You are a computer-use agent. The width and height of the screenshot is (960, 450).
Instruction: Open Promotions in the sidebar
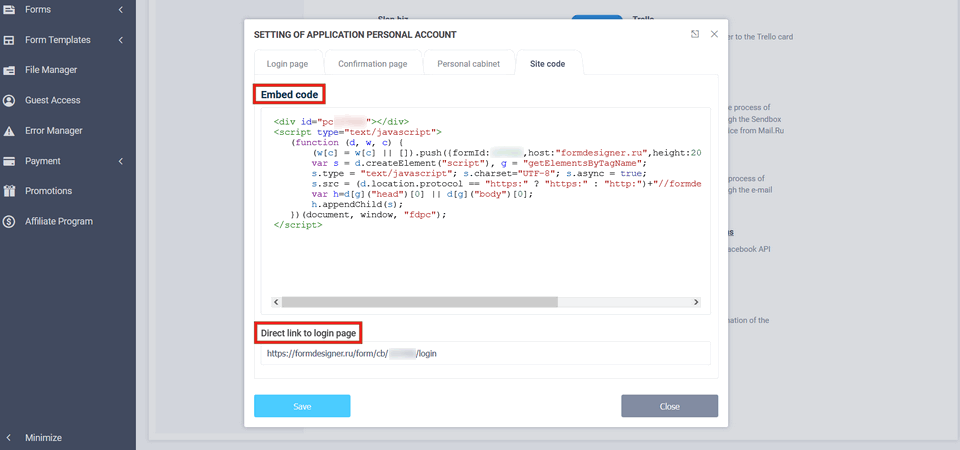click(48, 191)
